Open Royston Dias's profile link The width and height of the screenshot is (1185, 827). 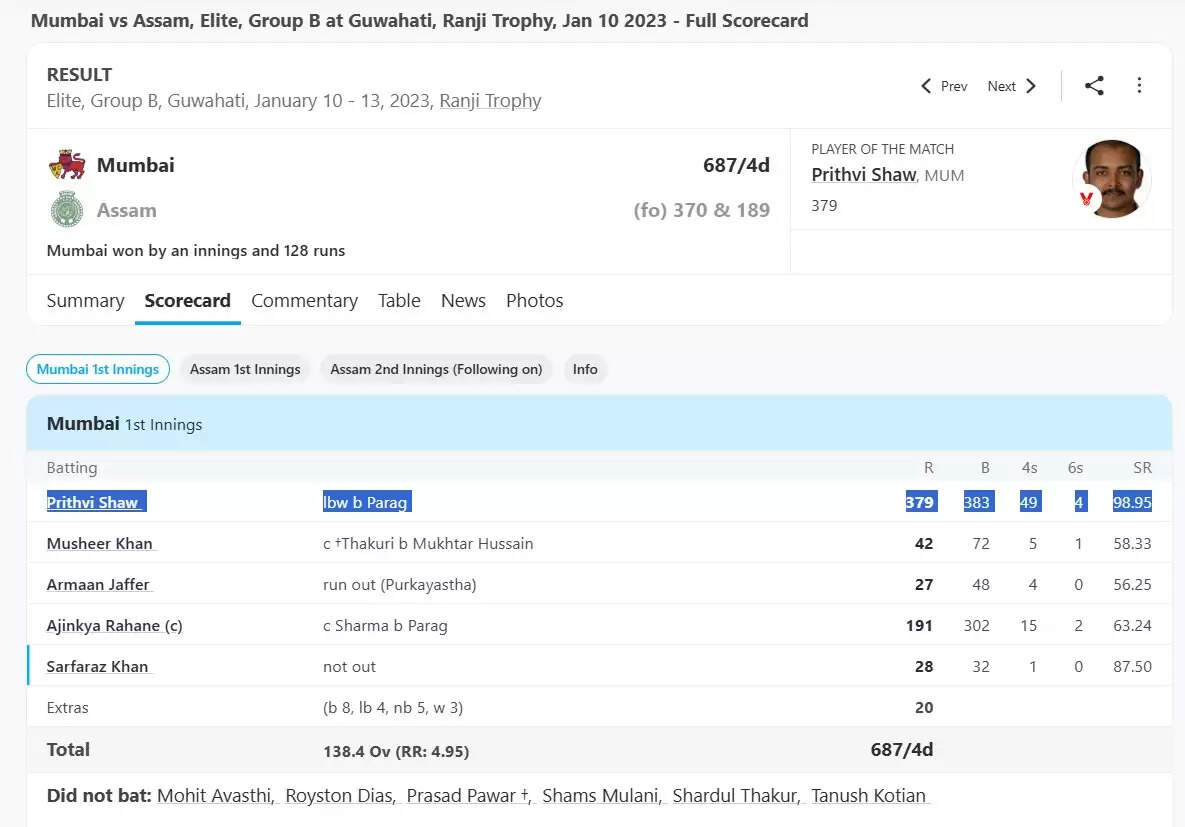pos(340,795)
